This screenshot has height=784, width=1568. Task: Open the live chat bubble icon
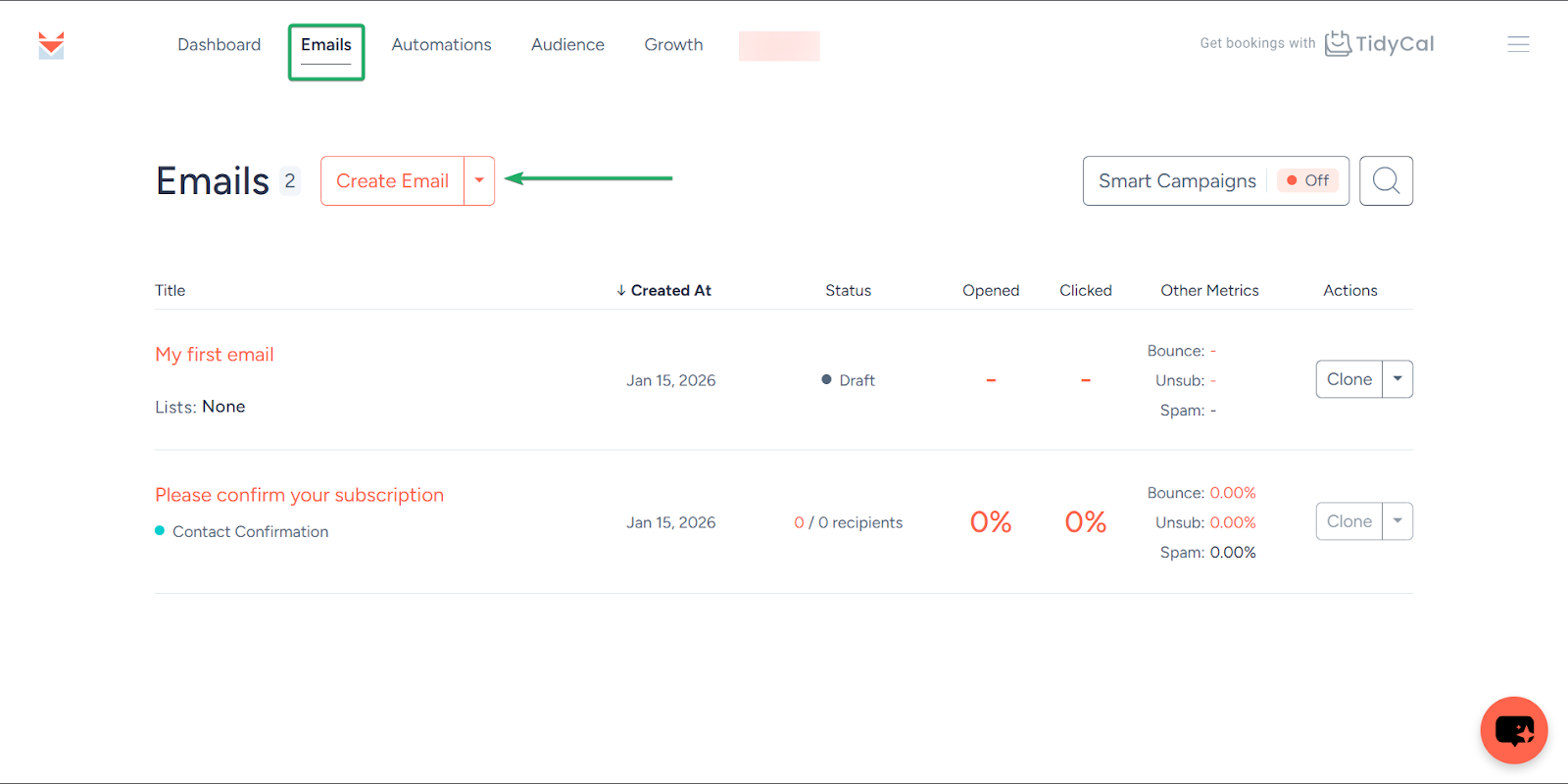[1514, 730]
